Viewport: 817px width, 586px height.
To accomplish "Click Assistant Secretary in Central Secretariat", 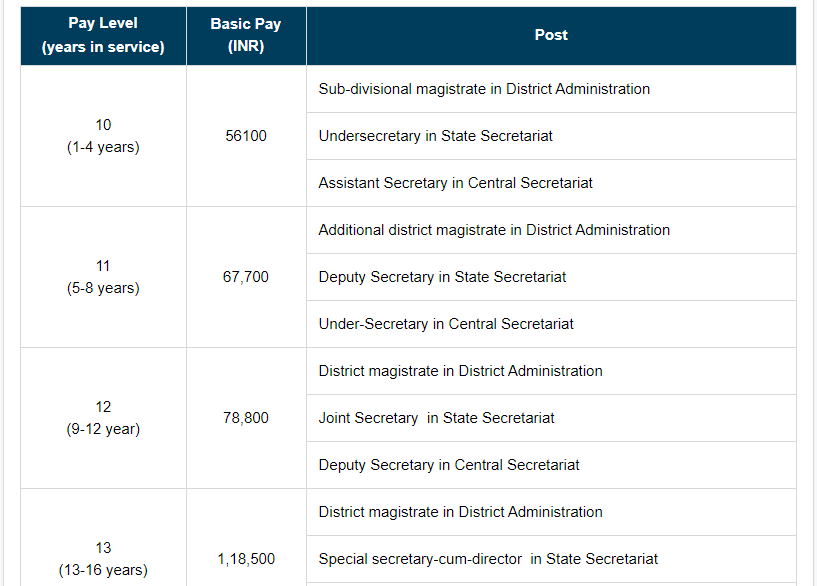I will pyautogui.click(x=455, y=183).
